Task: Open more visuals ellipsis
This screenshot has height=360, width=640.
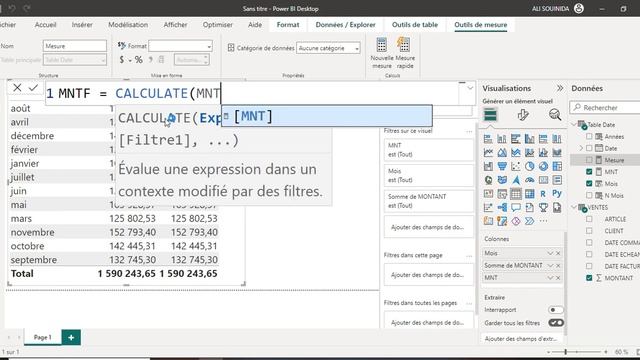Action: pos(543,221)
